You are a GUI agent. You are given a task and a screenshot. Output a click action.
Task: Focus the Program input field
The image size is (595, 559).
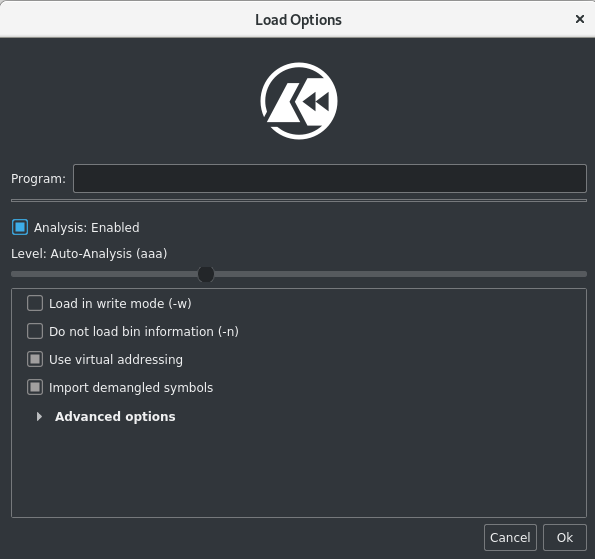(x=330, y=178)
